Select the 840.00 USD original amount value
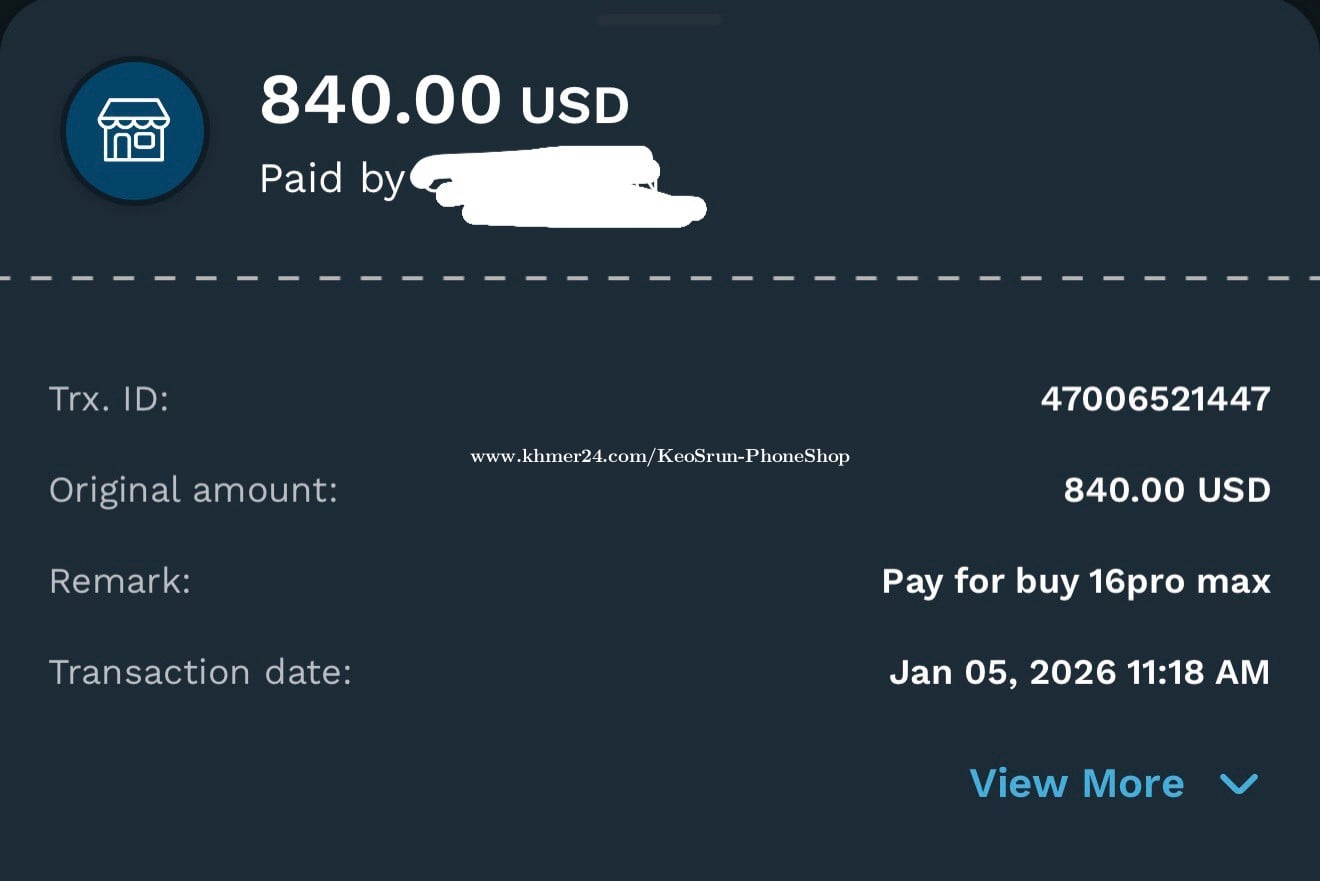1320x881 pixels. click(x=1167, y=490)
